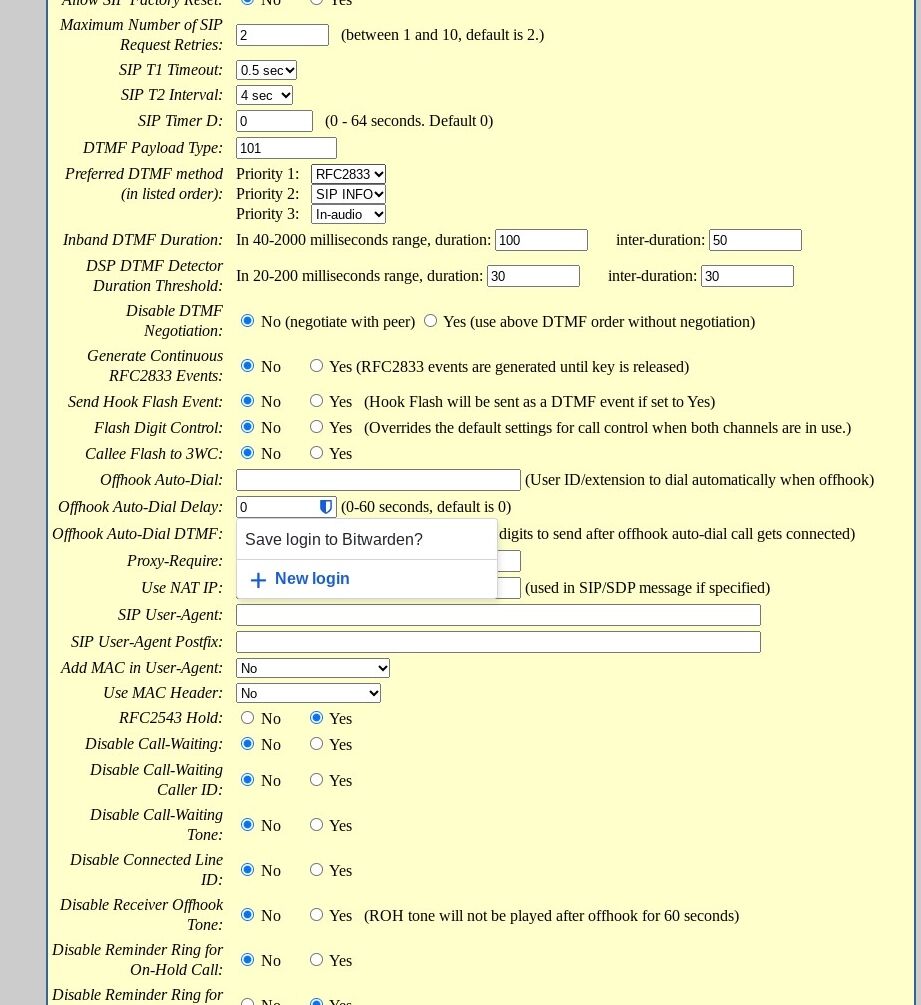Click the Maximum SIP Request Retries field

(282, 35)
